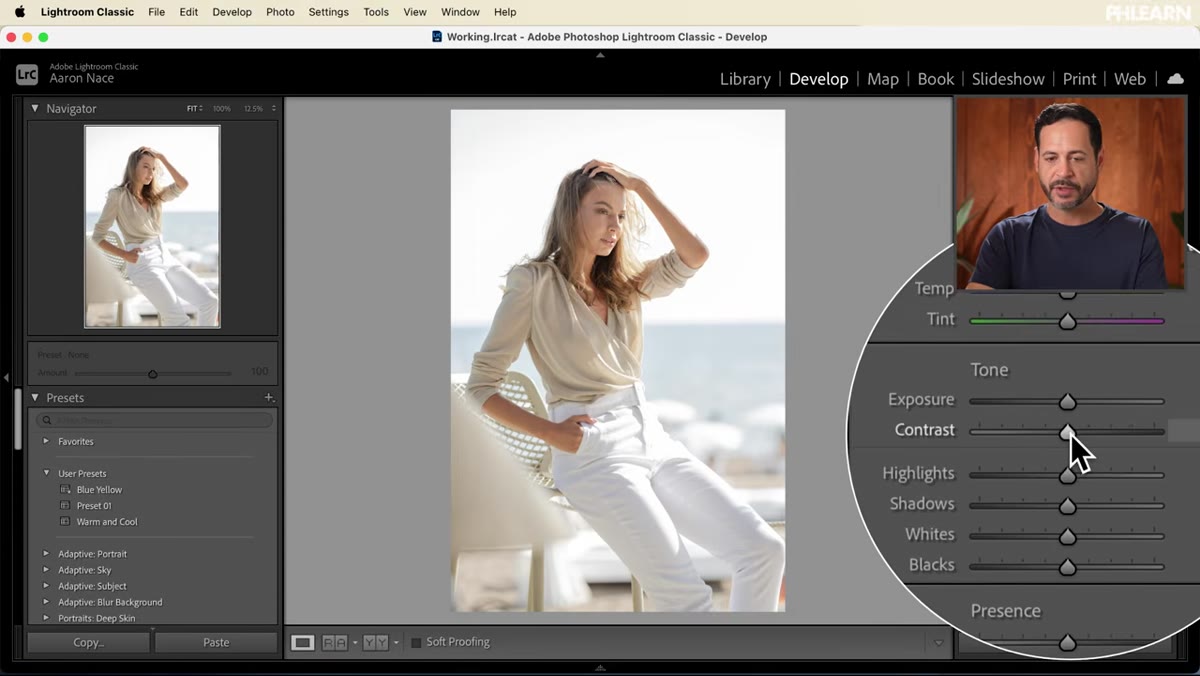Open the Develop menu in menu bar

[232, 12]
